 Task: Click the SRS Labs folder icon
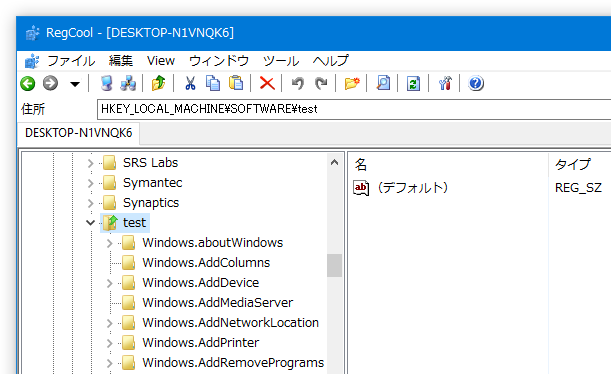pyautogui.click(x=109, y=163)
